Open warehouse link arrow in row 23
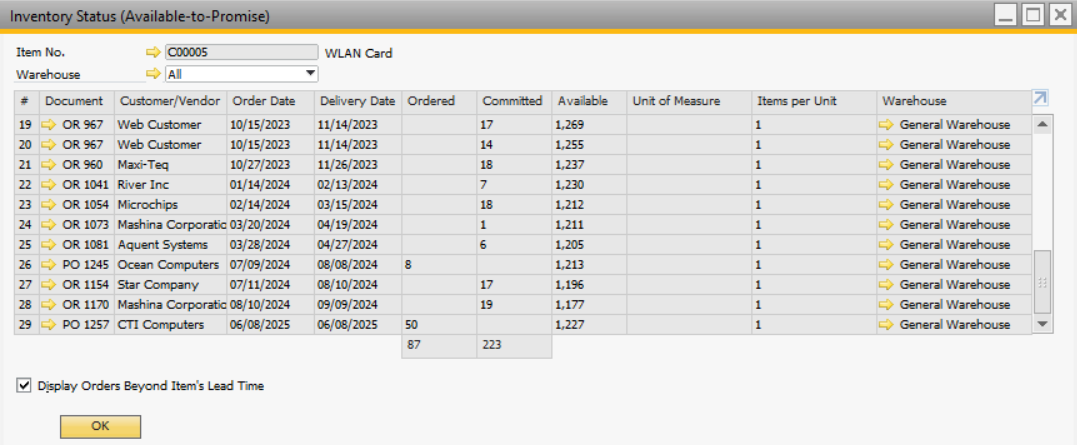This screenshot has height=445, width=1077. 887,205
